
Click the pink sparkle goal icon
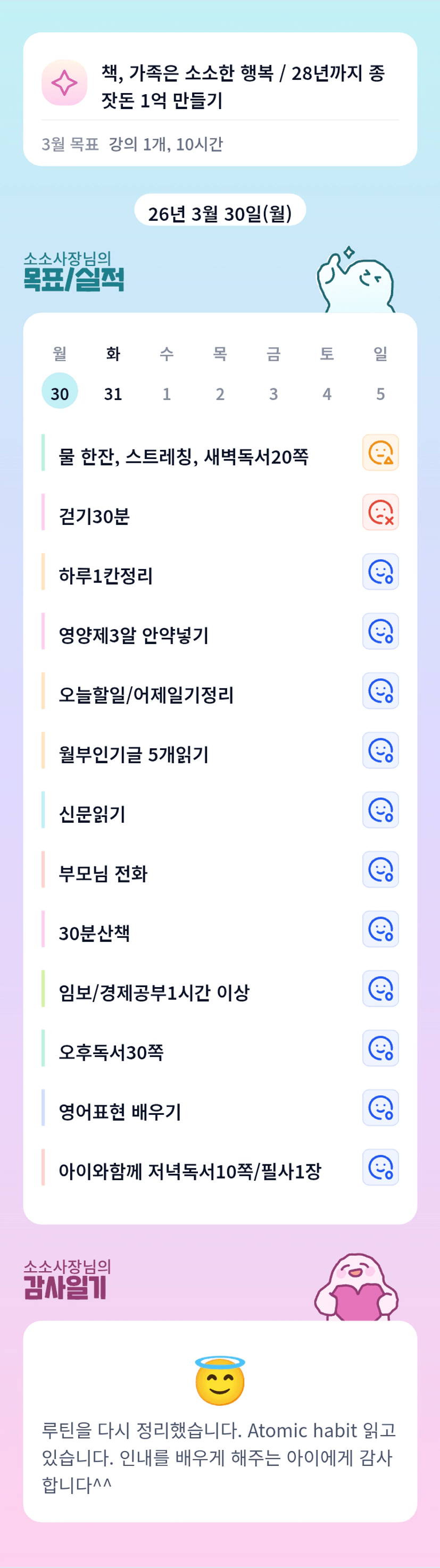64,83
